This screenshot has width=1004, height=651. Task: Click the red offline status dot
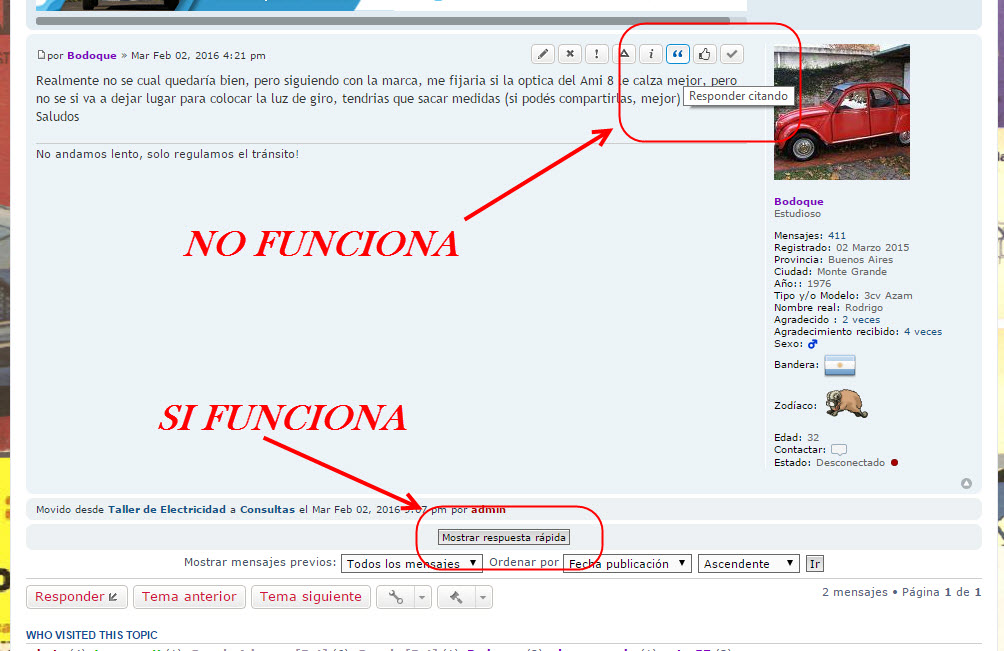pos(895,462)
